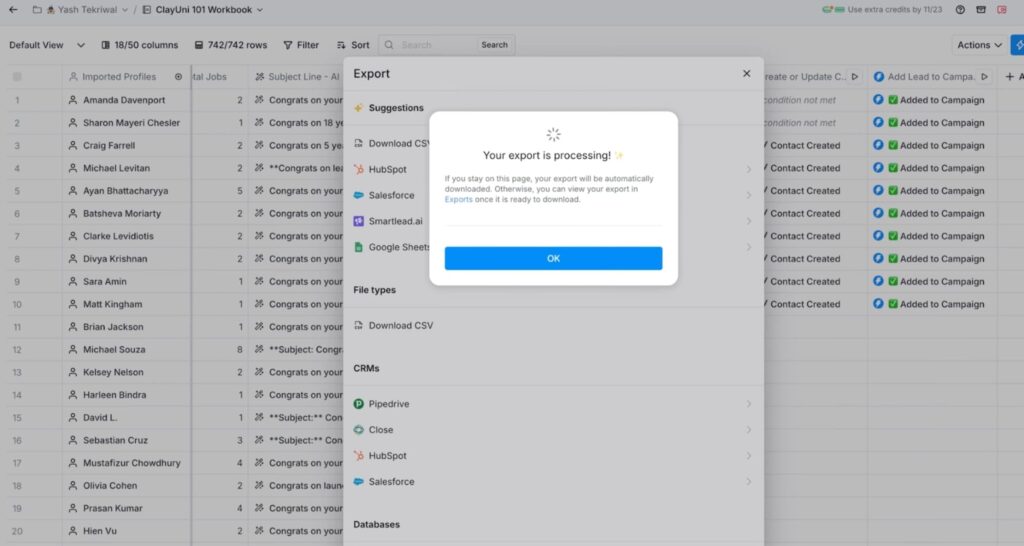1024x546 pixels.
Task: Open Amanda Davenport profile cell
Action: pos(127,100)
